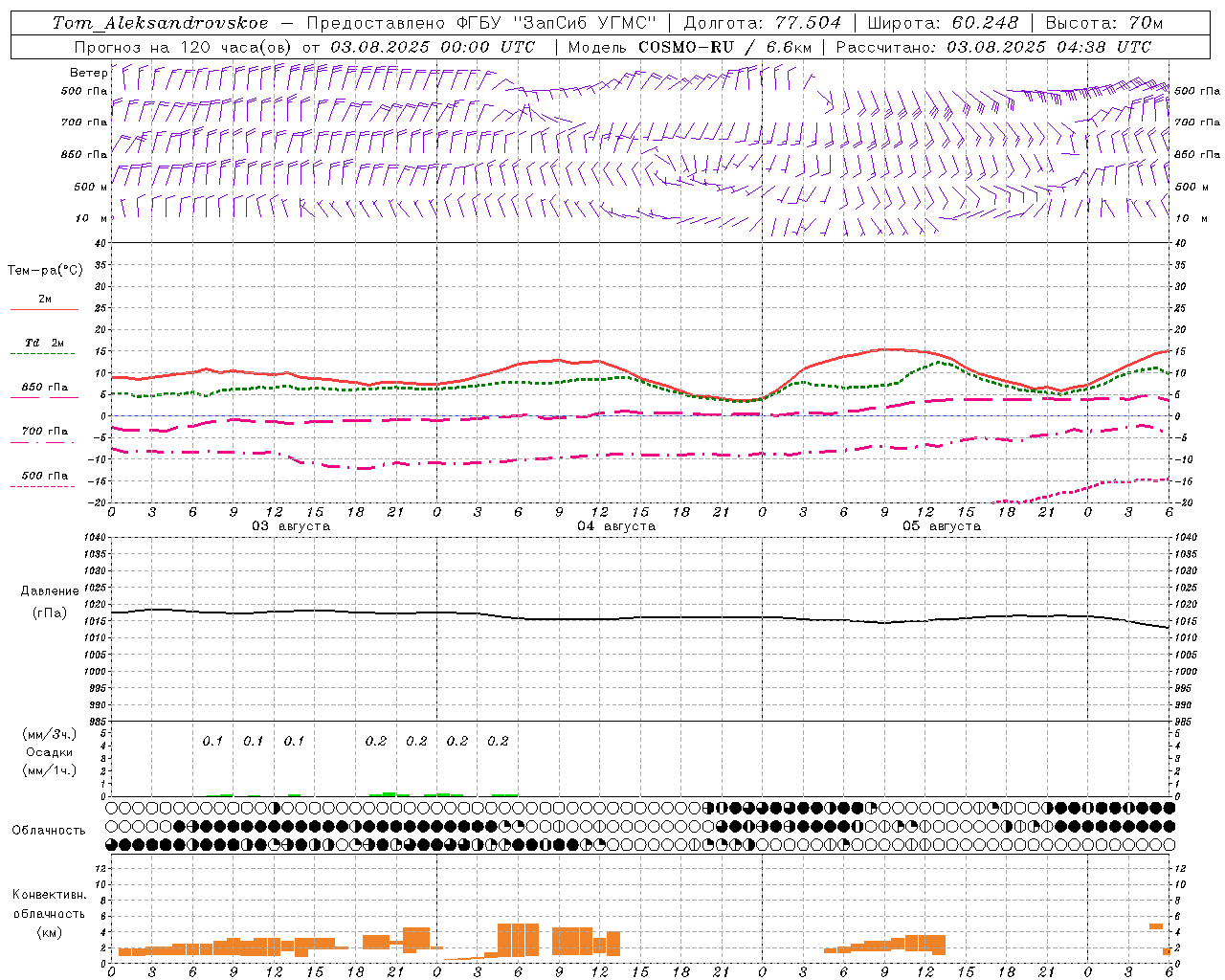This screenshot has width=1225, height=980.
Task: Select the (мм/1ч.) units label
Action: coord(50,770)
